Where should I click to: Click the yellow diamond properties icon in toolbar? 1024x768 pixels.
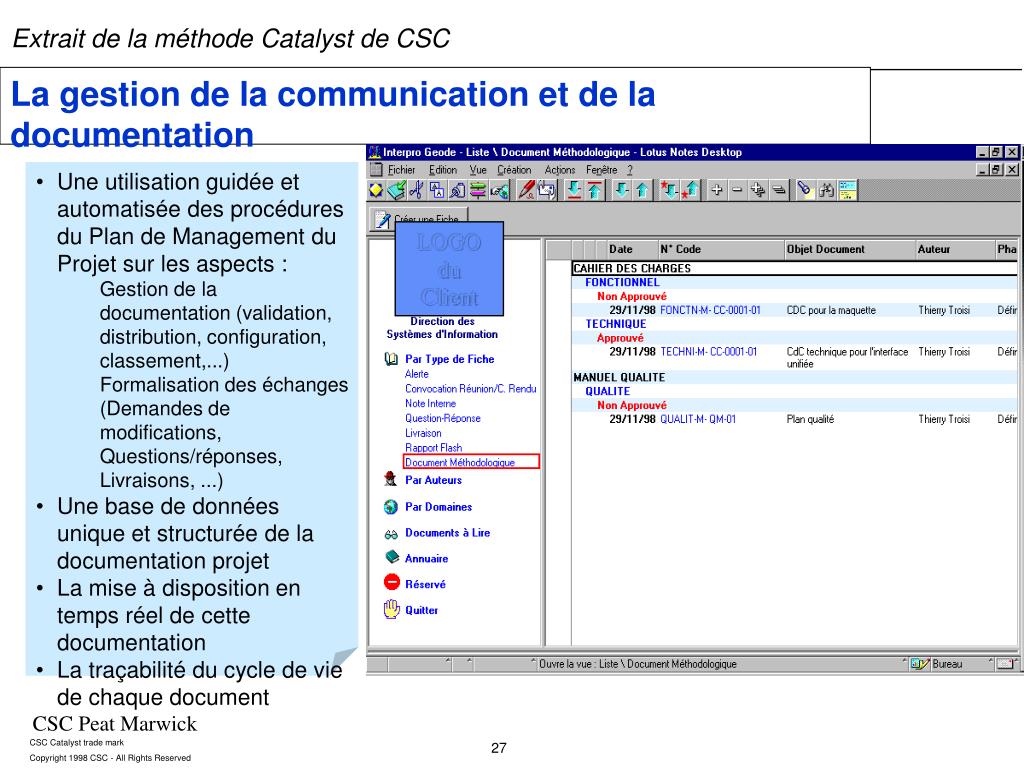377,190
